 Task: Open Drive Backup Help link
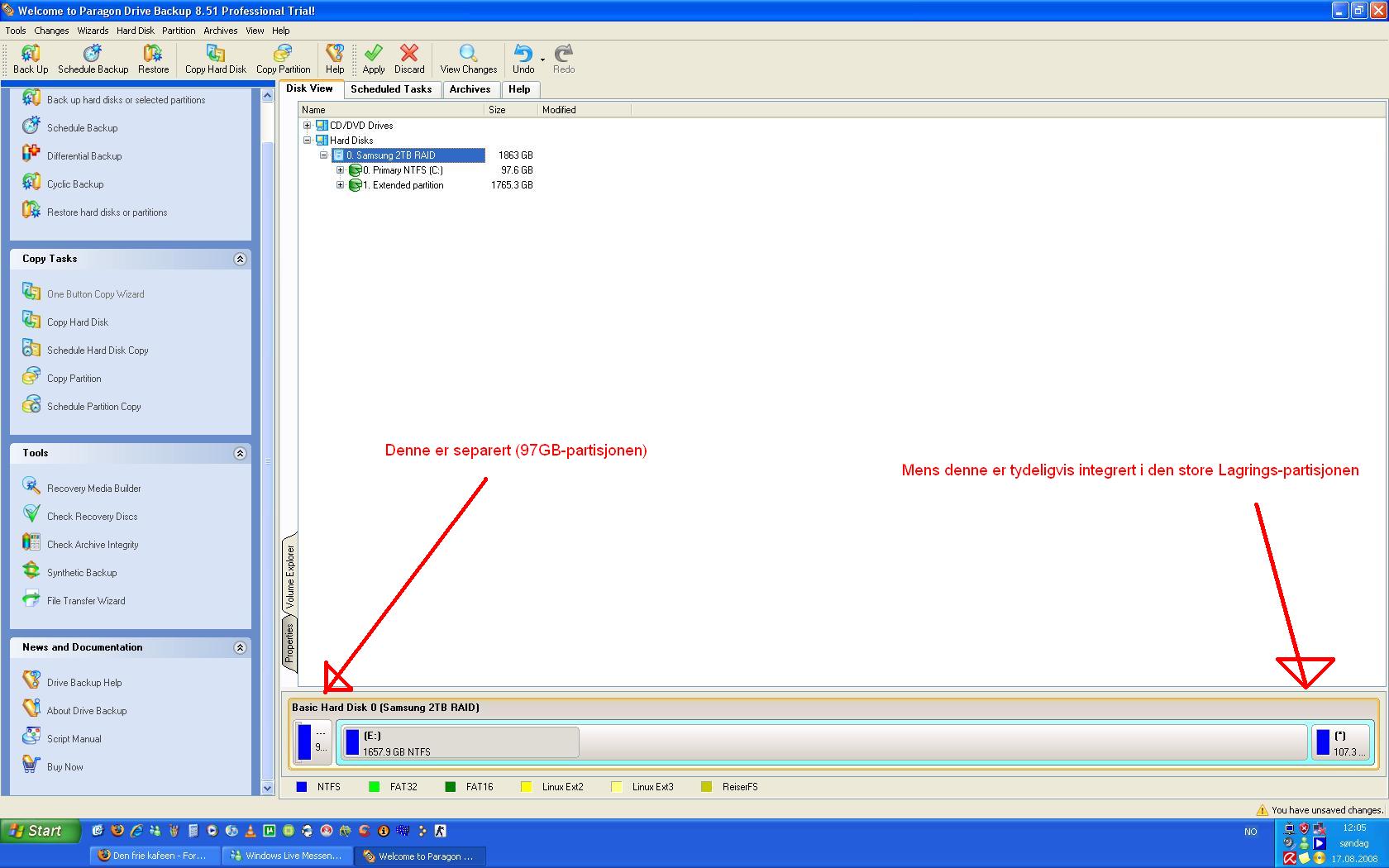pyautogui.click(x=84, y=682)
